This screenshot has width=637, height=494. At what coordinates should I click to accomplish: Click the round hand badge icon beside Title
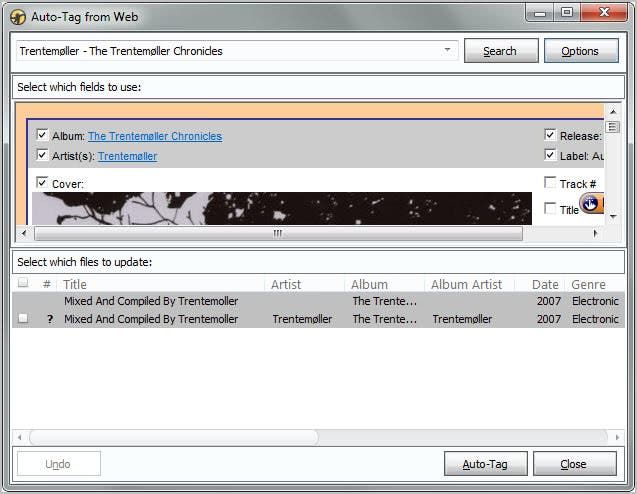(590, 204)
